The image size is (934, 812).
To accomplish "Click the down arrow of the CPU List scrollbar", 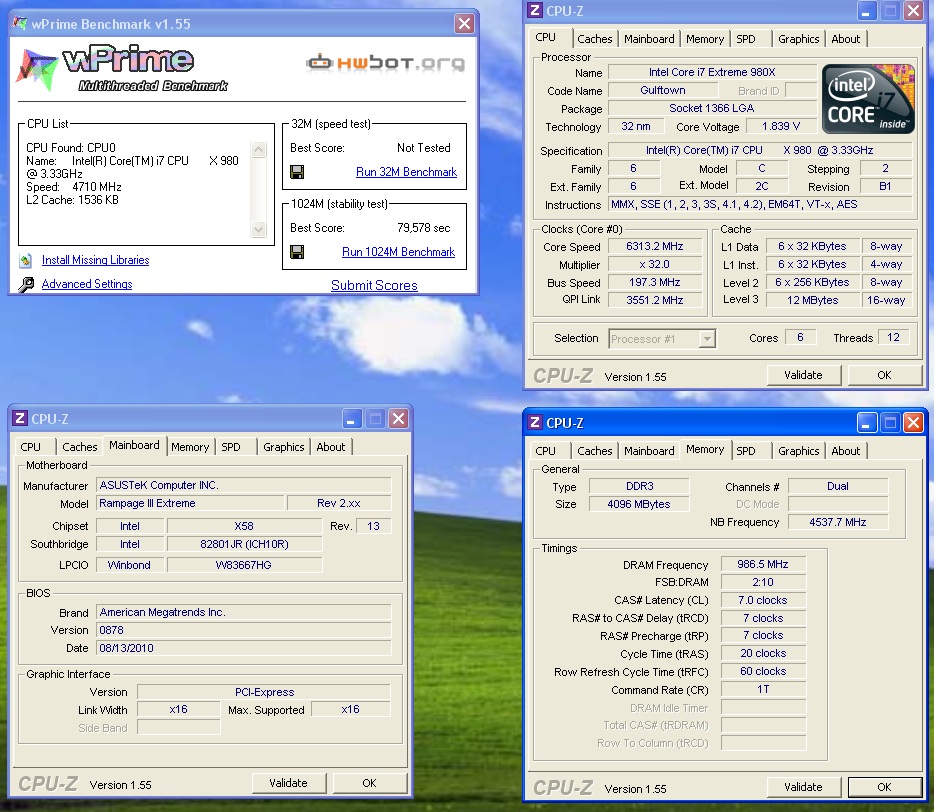I will click(x=259, y=229).
